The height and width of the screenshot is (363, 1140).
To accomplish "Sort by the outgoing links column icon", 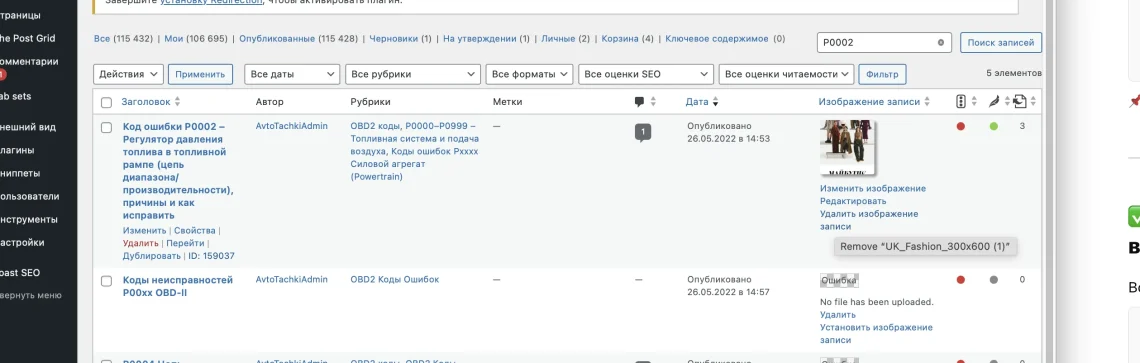I will tap(1020, 102).
